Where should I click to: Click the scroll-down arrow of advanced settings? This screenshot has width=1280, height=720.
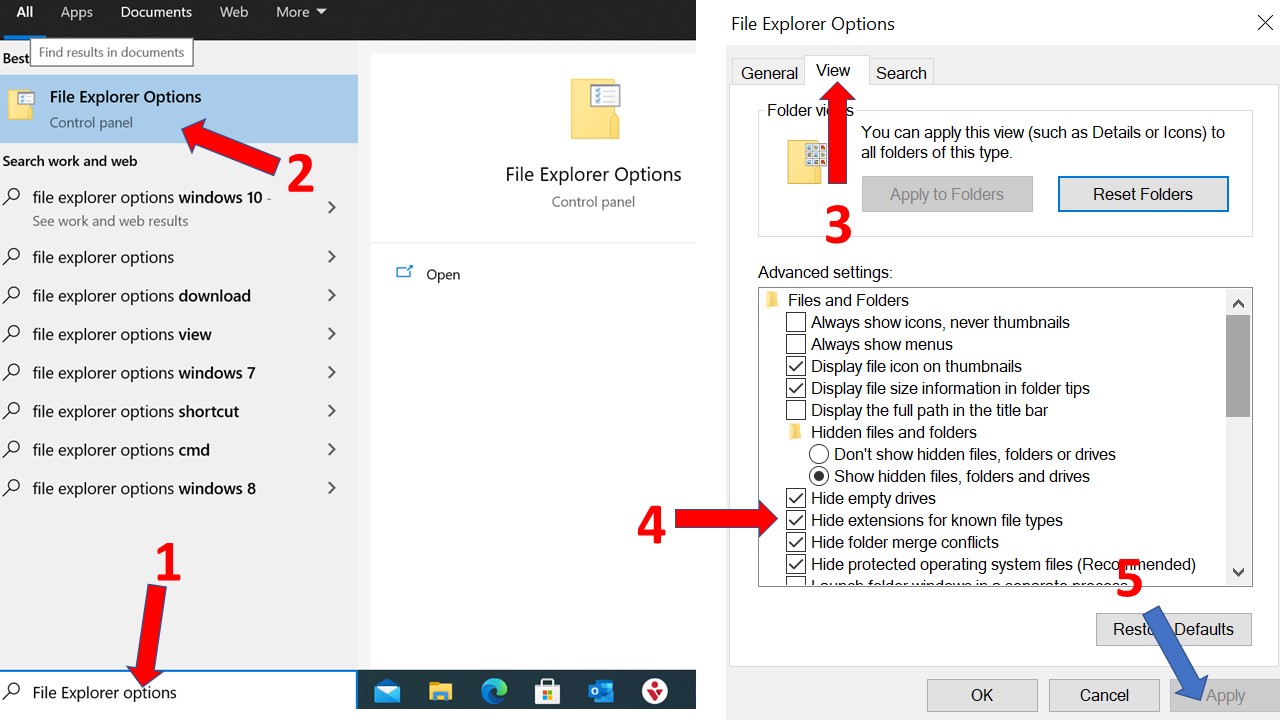1238,572
